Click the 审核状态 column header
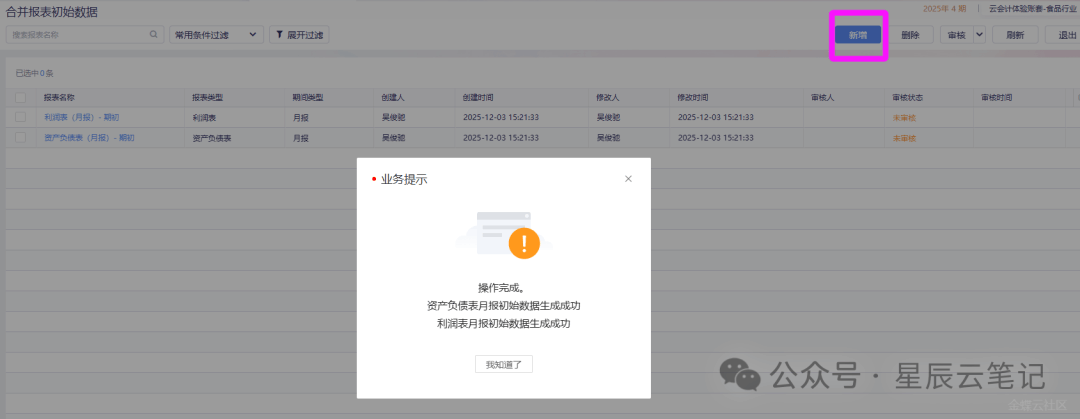 click(x=907, y=98)
